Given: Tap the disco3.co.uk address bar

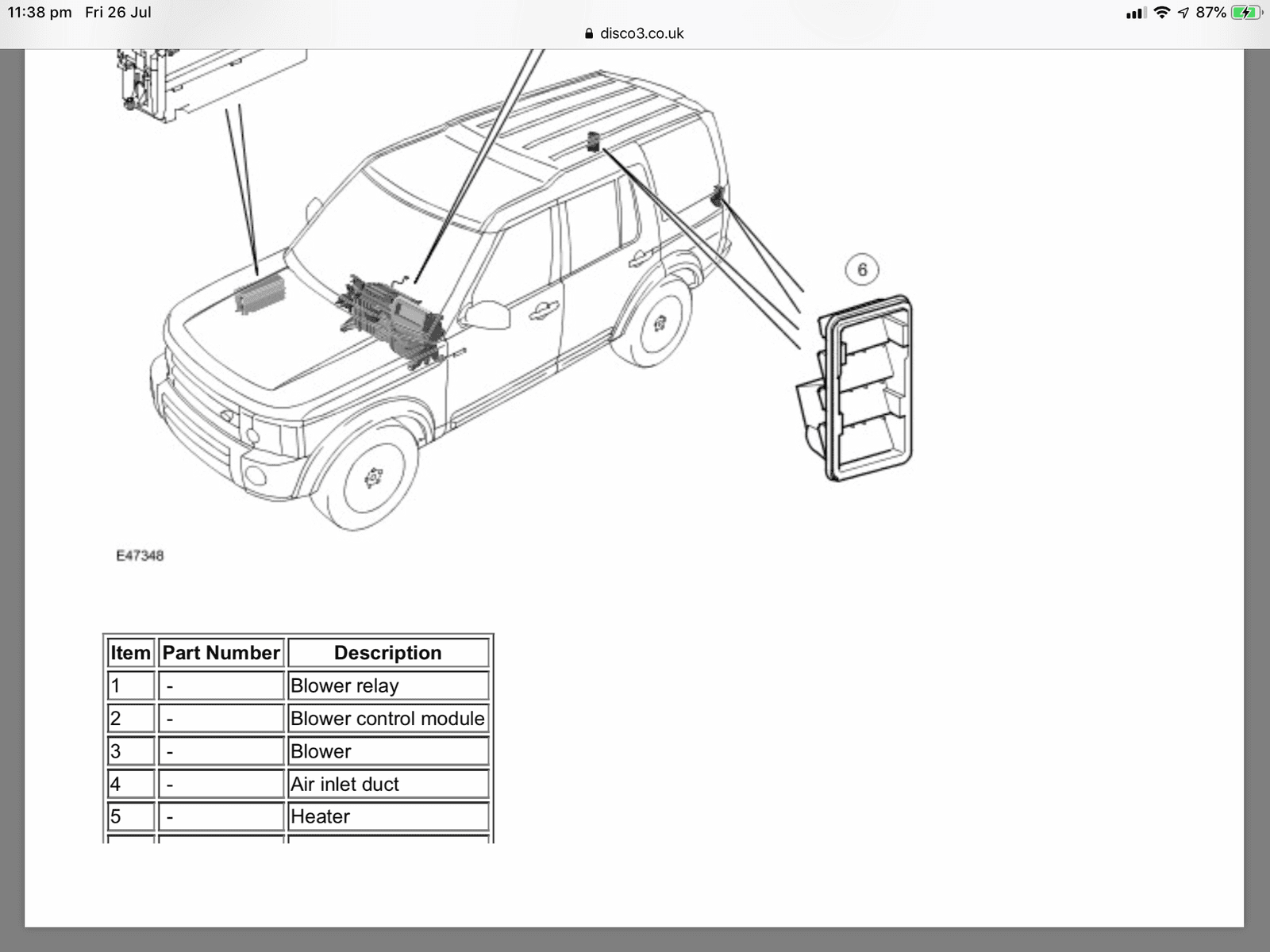Looking at the screenshot, I should click(634, 33).
